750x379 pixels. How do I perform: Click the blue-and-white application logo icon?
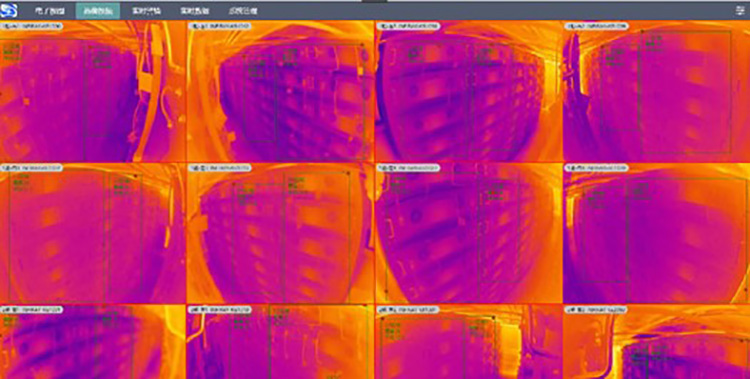9,10
